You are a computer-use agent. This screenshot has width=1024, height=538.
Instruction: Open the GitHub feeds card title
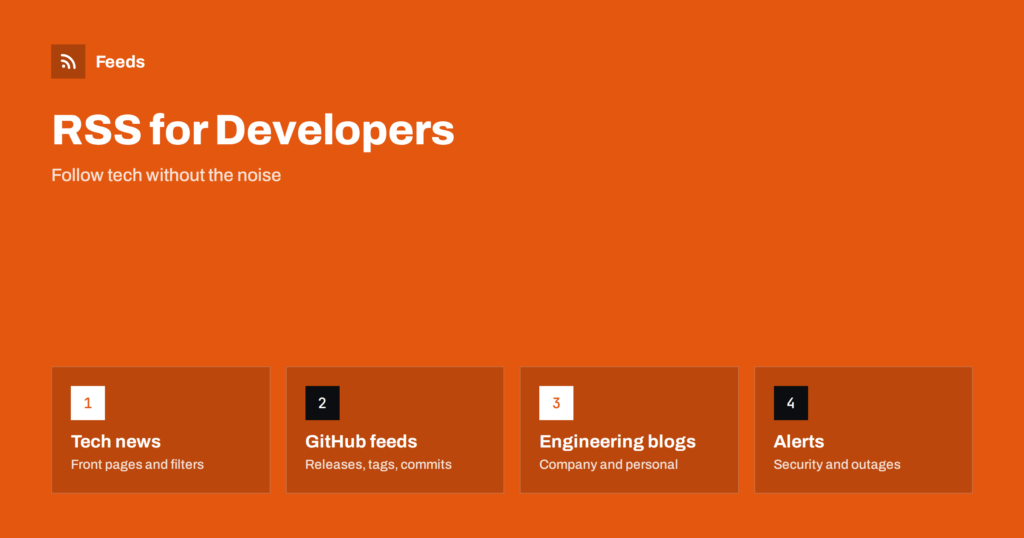361,441
